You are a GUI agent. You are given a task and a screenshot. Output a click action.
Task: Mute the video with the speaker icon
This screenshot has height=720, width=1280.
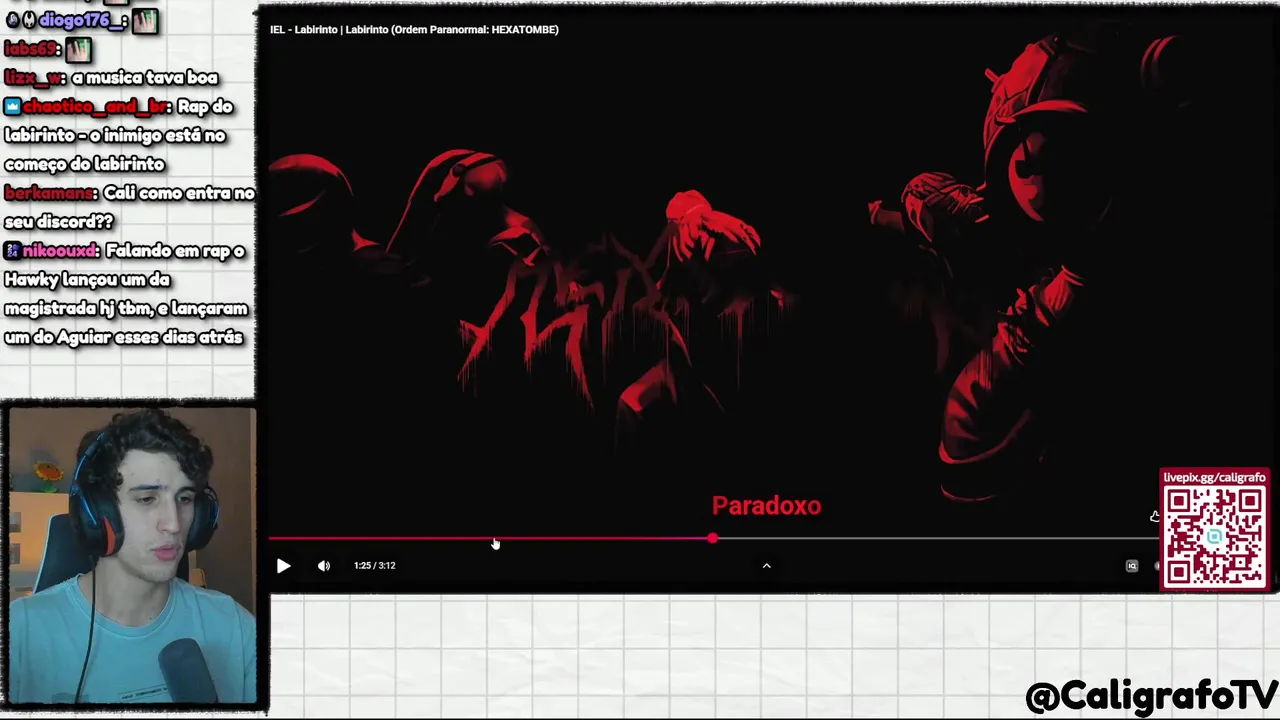click(x=324, y=566)
